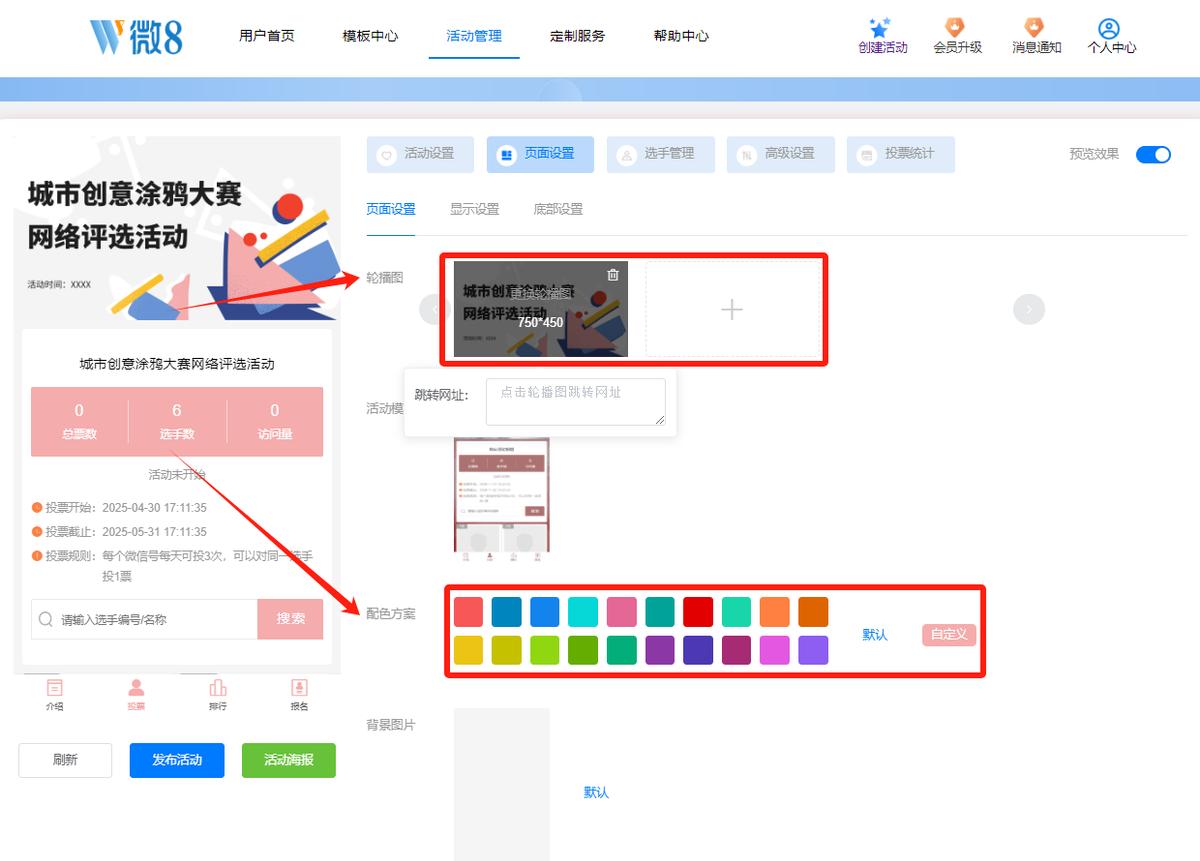Switch to 活动设置 tab
The width and height of the screenshot is (1200, 861).
(420, 155)
